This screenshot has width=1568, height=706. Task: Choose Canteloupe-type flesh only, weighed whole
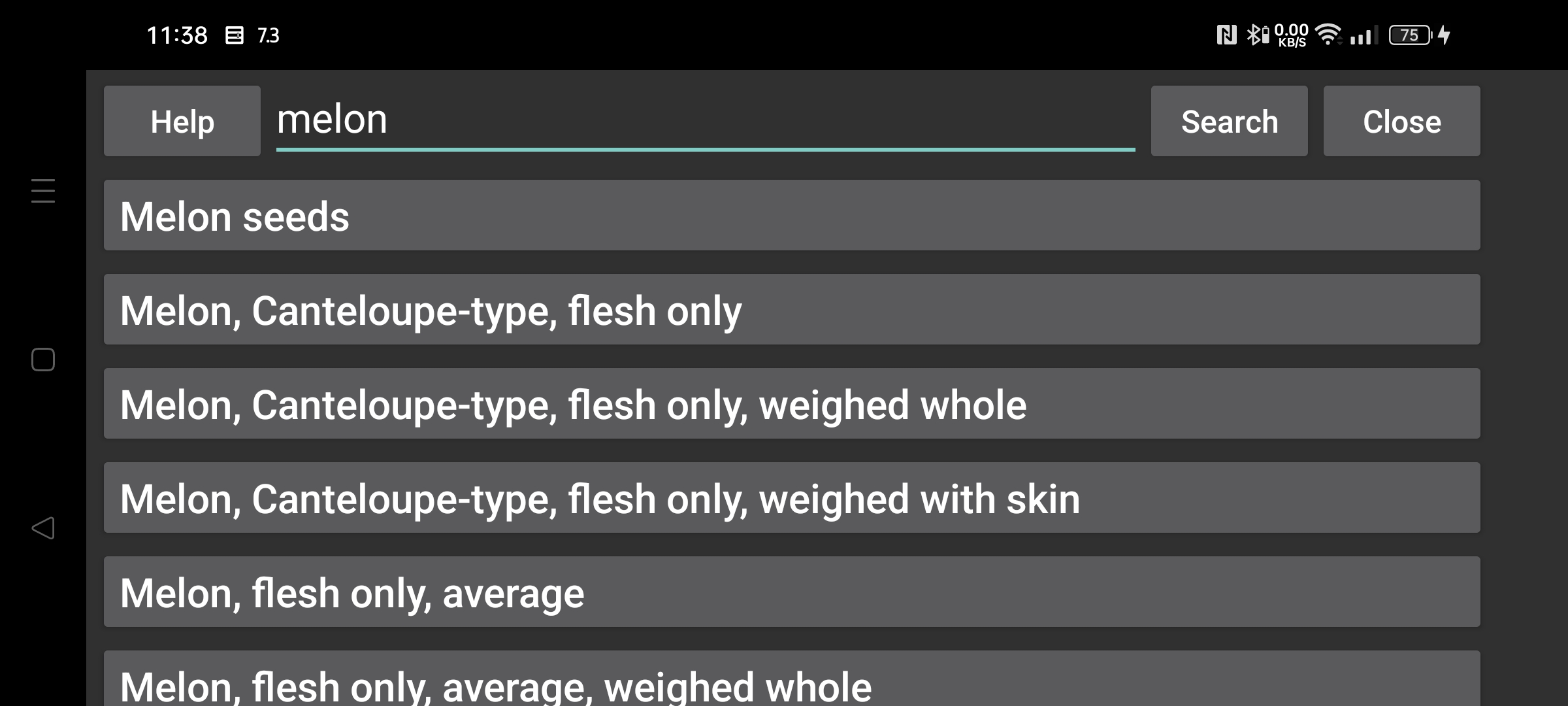[x=792, y=403]
